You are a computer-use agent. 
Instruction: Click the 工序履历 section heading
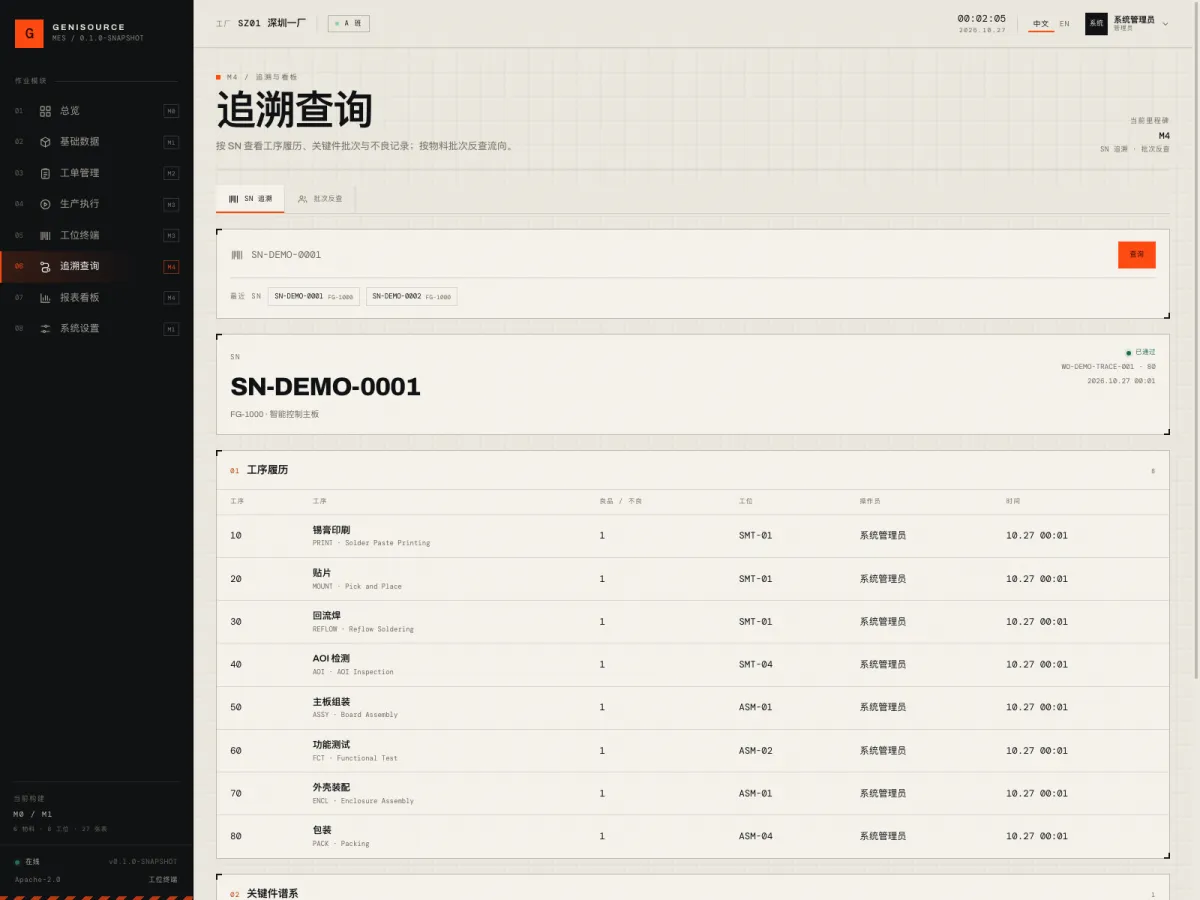(267, 470)
